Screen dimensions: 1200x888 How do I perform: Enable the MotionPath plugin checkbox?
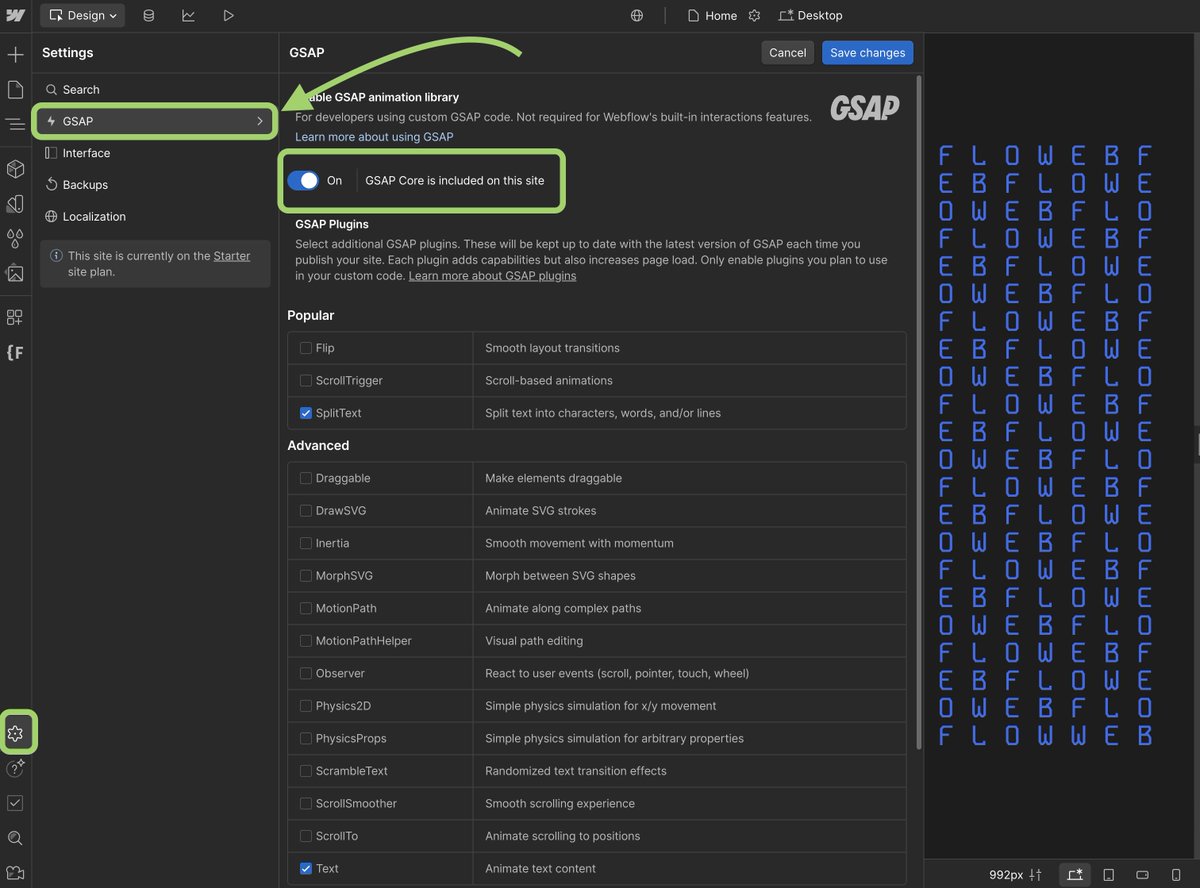click(306, 608)
